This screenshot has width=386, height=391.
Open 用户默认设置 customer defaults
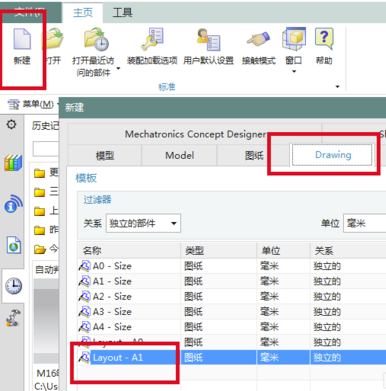tap(208, 39)
